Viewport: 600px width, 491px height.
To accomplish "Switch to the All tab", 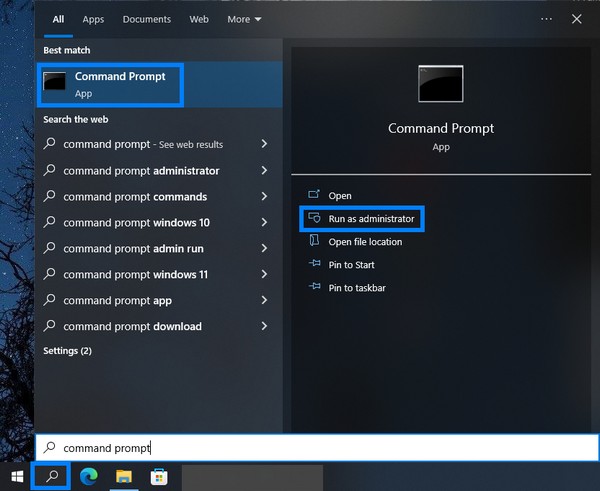I will pos(58,19).
